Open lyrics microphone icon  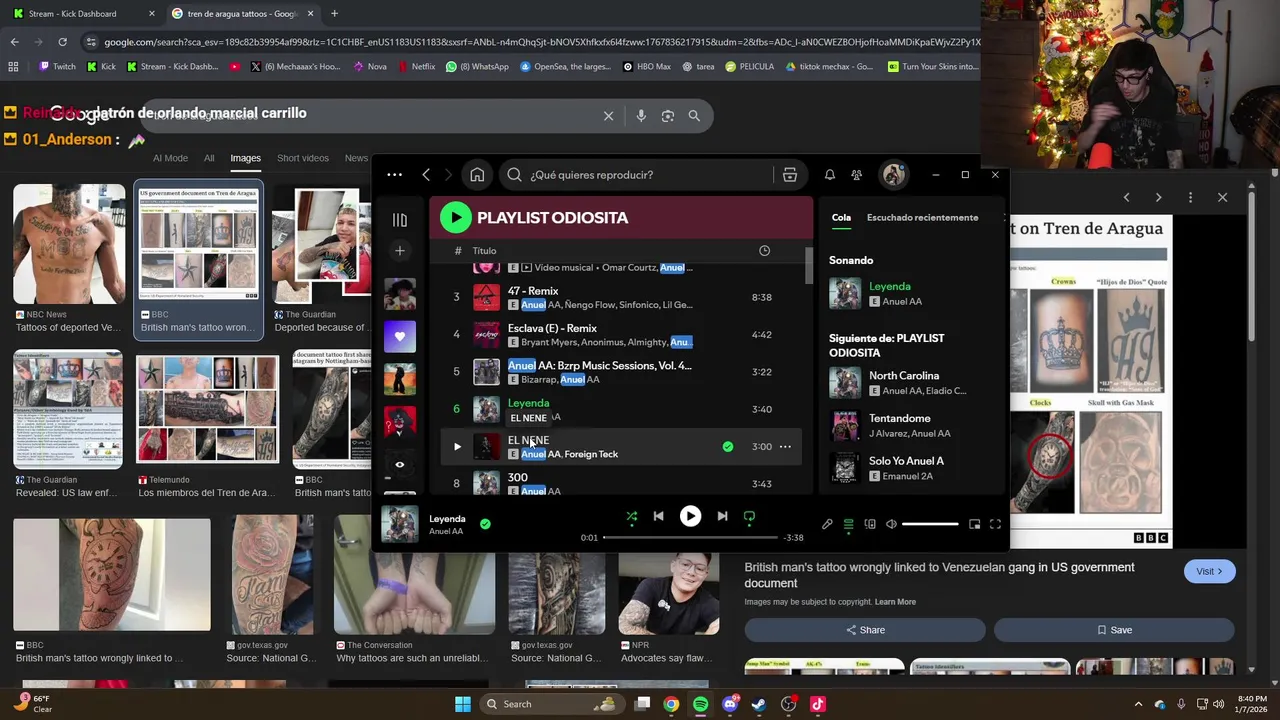click(827, 524)
